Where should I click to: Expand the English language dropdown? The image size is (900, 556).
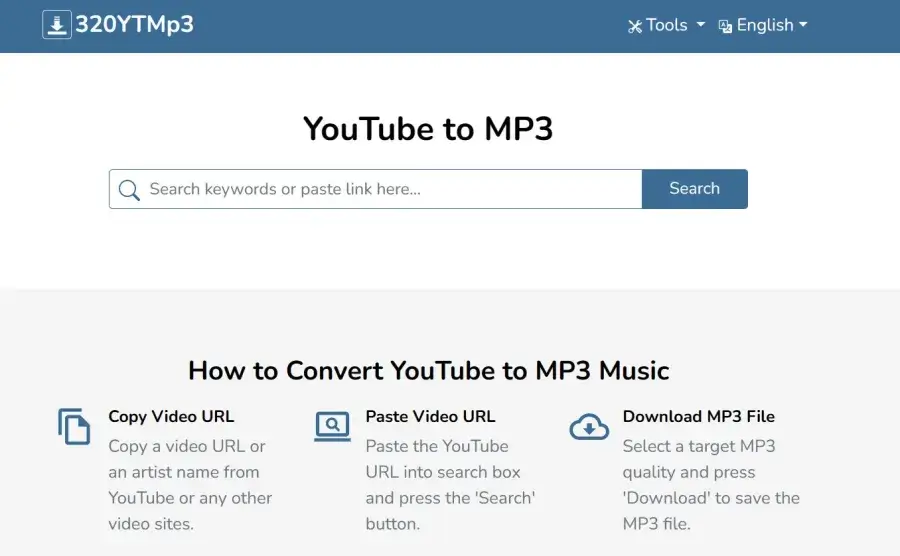pyautogui.click(x=763, y=25)
